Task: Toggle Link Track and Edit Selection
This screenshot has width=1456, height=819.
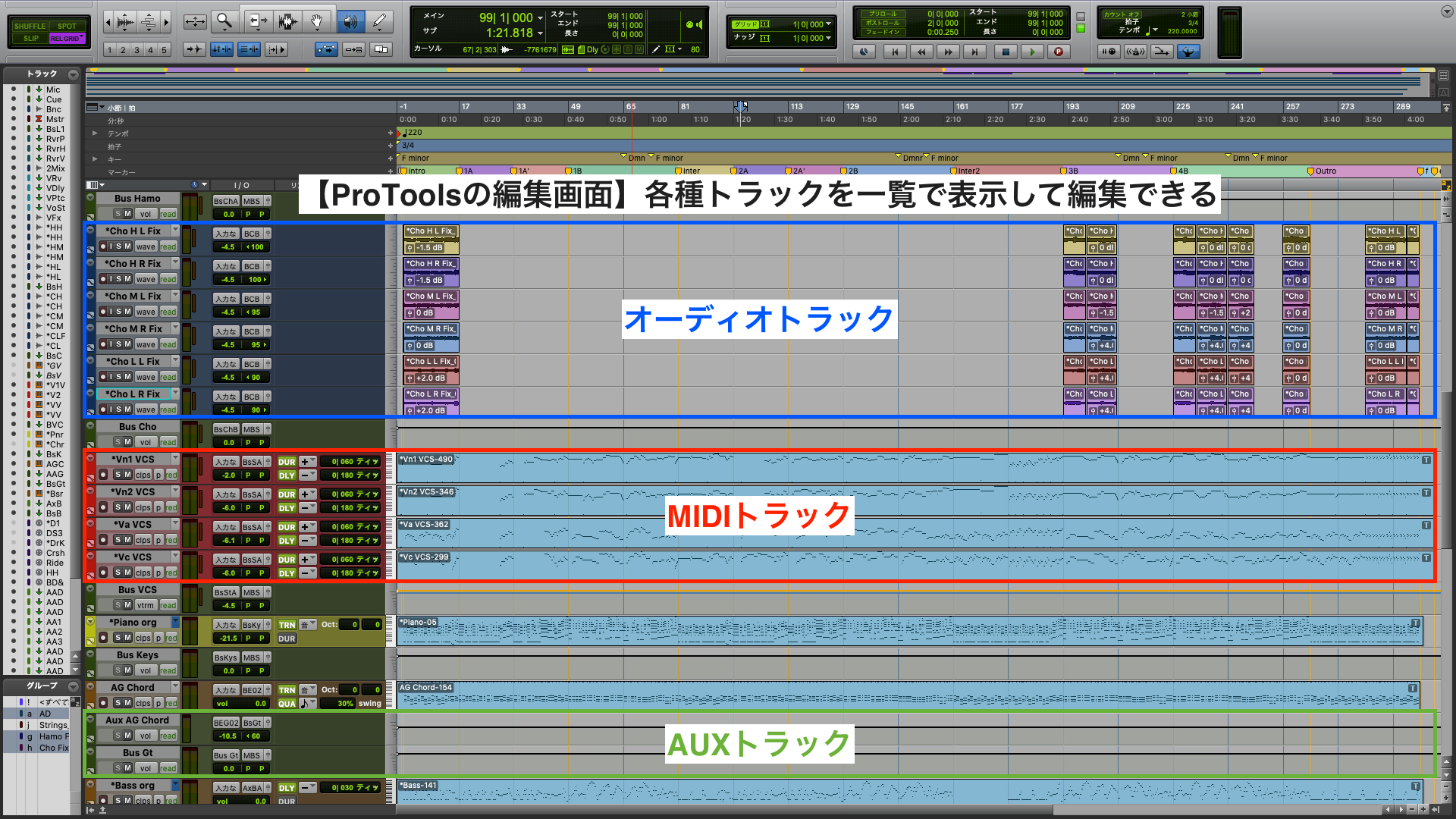Action: click(249, 49)
